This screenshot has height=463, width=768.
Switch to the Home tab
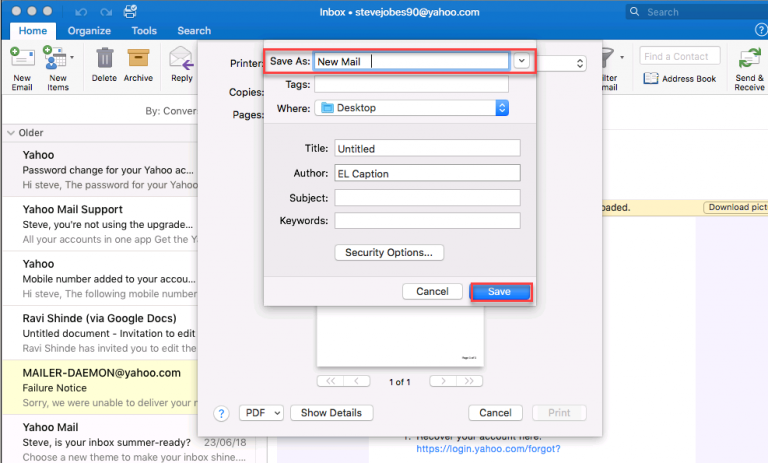point(33,30)
